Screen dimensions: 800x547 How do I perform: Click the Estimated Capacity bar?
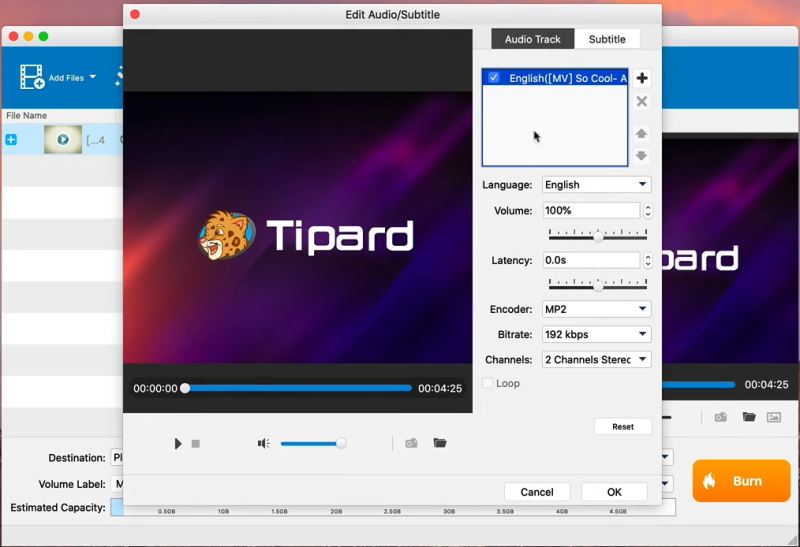pyautogui.click(x=393, y=507)
